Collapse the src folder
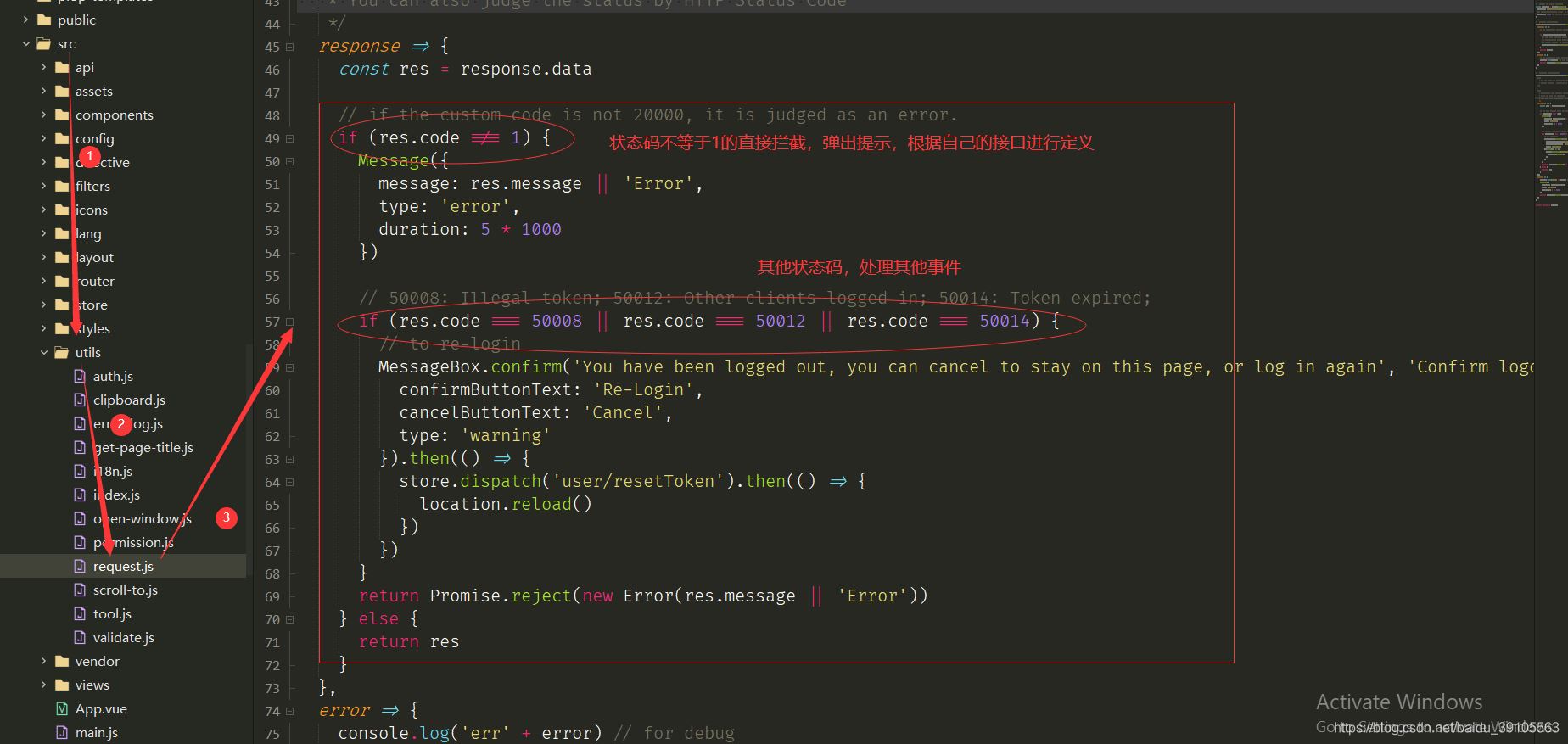Image resolution: width=1568 pixels, height=744 pixels. (x=26, y=43)
